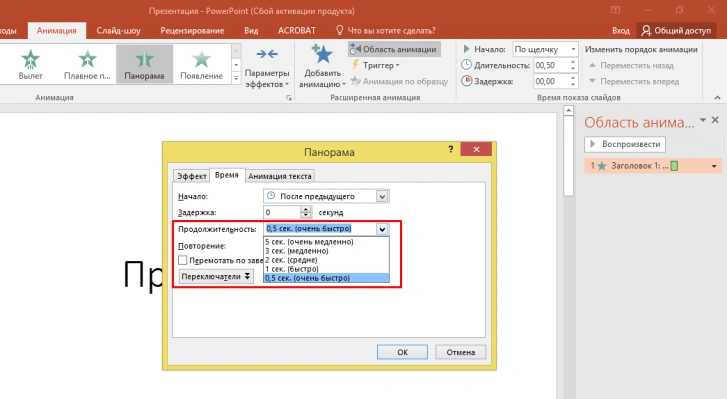Click the Добавить анимацию star icon
The width and height of the screenshot is (727, 399).
coord(323,55)
